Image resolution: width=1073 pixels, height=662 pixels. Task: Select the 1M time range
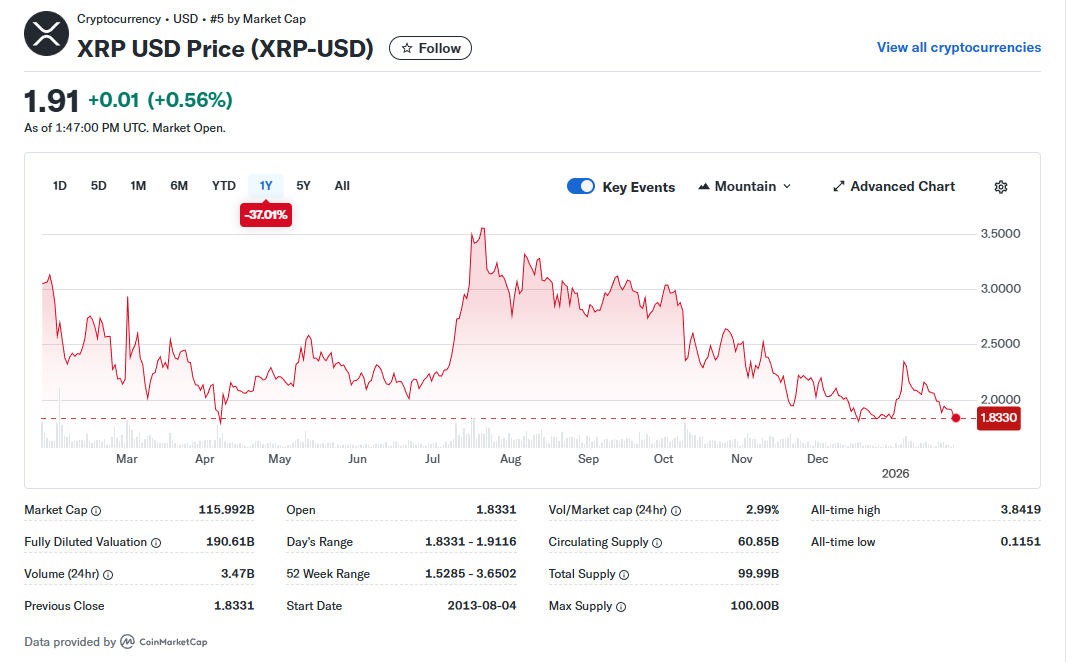point(138,186)
